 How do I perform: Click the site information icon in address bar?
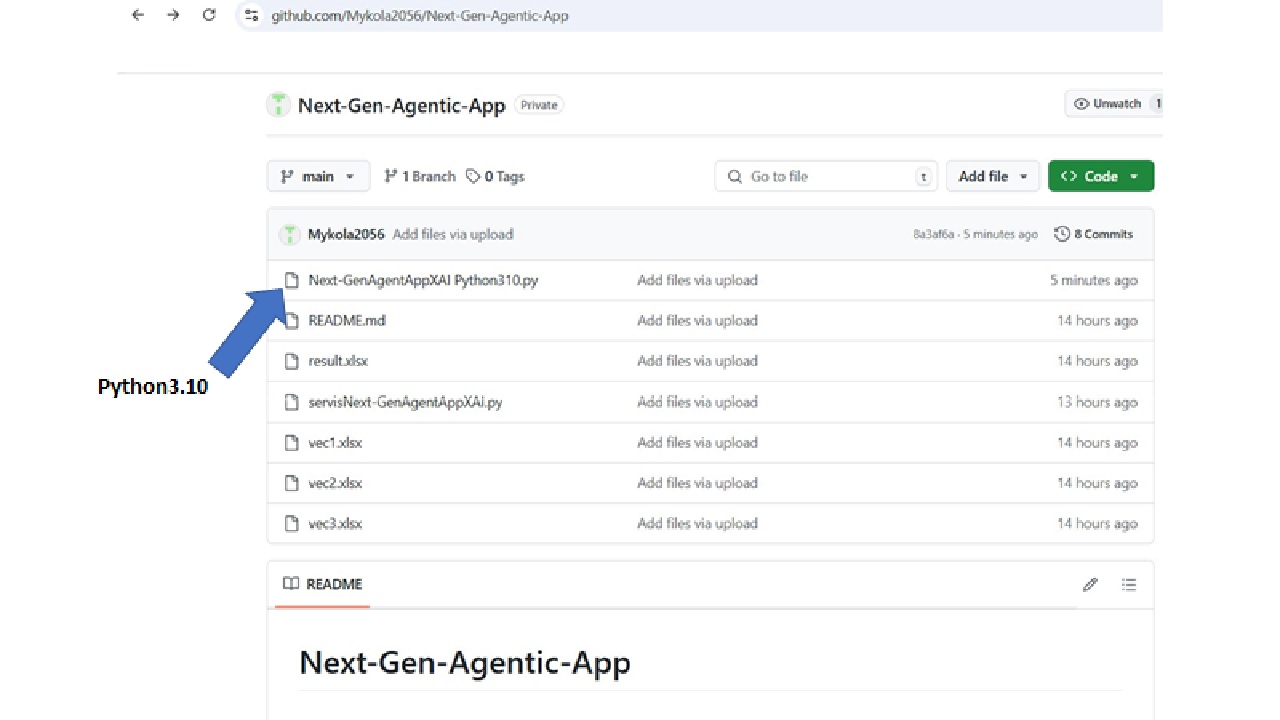pos(251,16)
